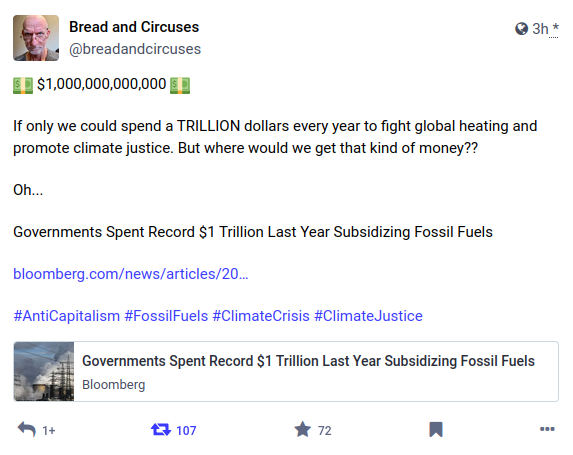Open the bloomberg.com article link
This screenshot has height=455, width=573.
131,274
